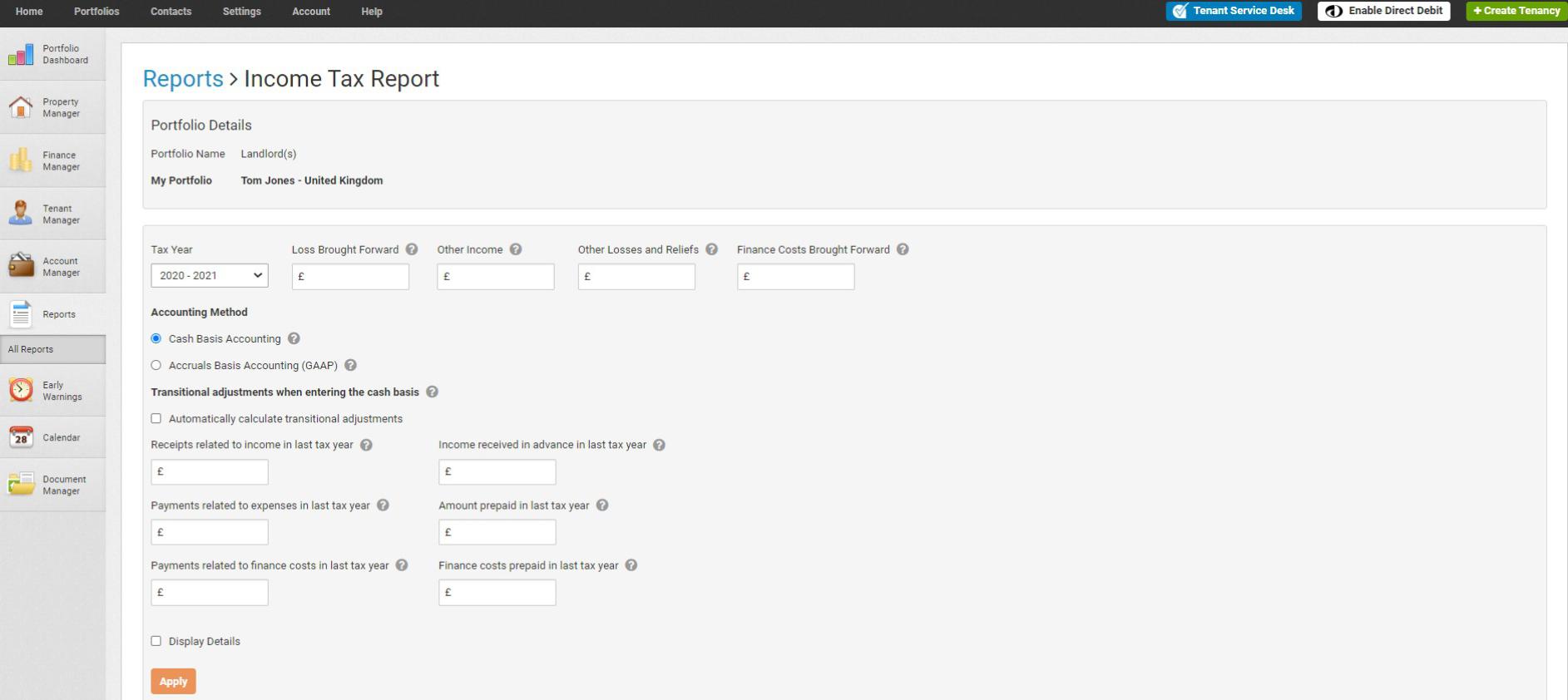Open the Contacts menu

(x=171, y=12)
